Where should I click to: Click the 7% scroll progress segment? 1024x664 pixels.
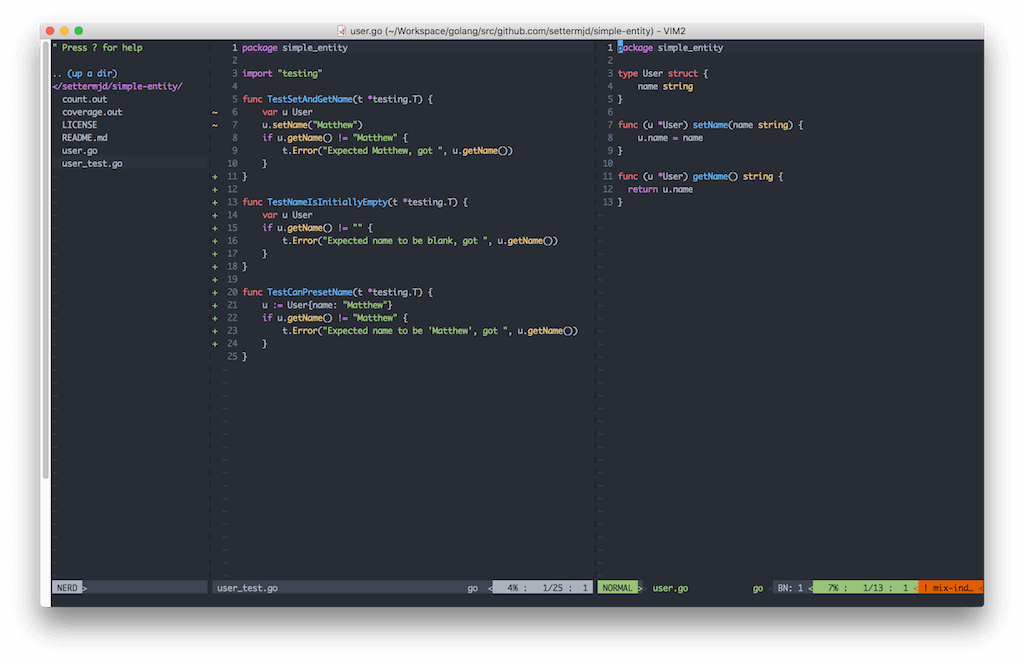(x=833, y=587)
